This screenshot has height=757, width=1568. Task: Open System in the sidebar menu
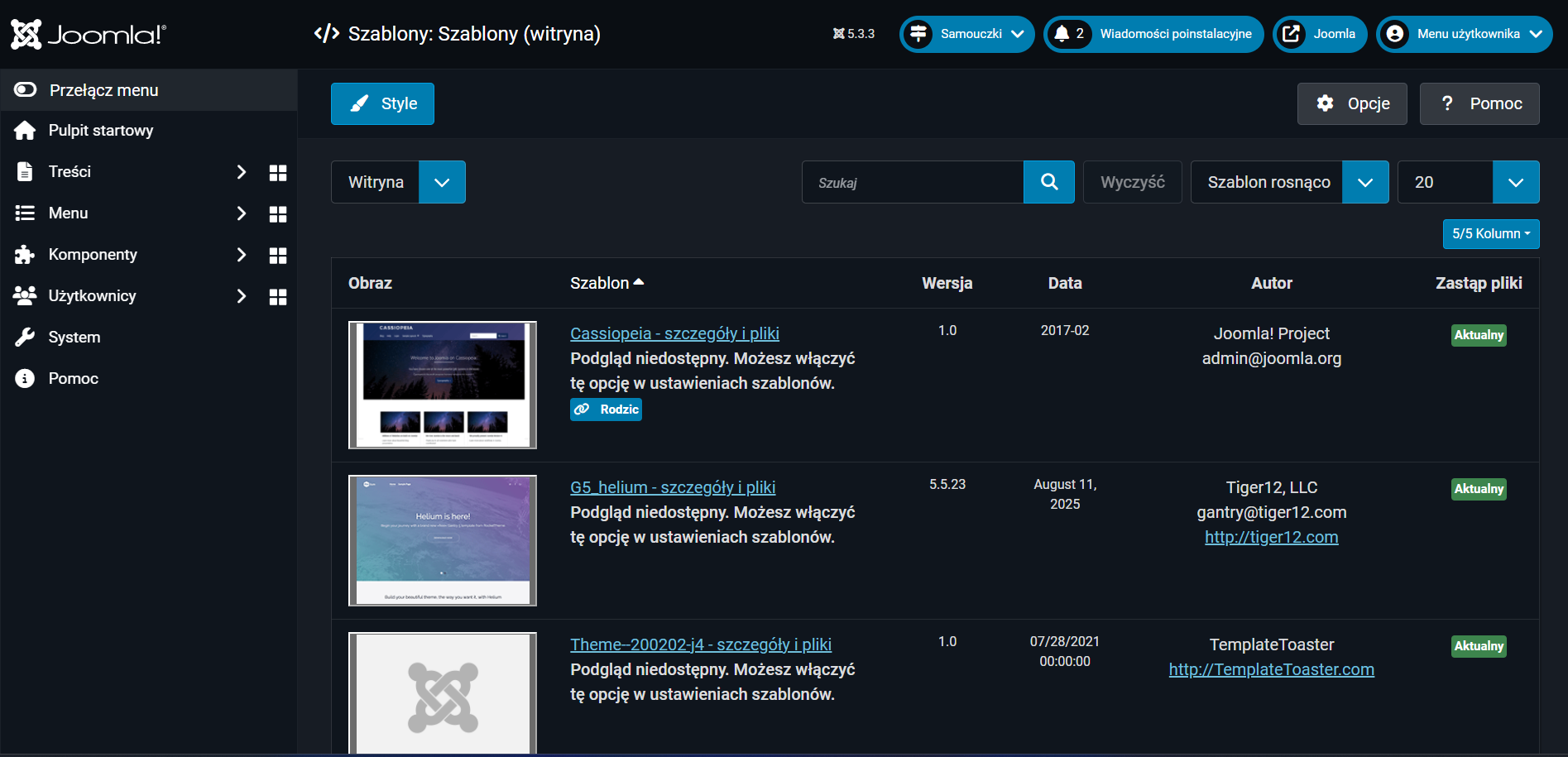pyautogui.click(x=74, y=338)
